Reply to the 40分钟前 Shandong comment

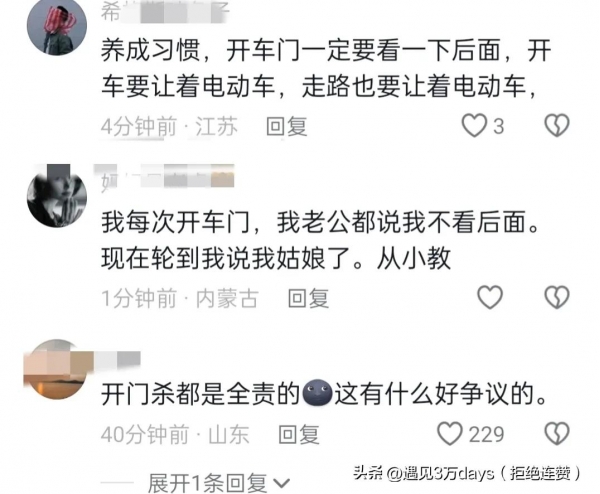click(299, 435)
